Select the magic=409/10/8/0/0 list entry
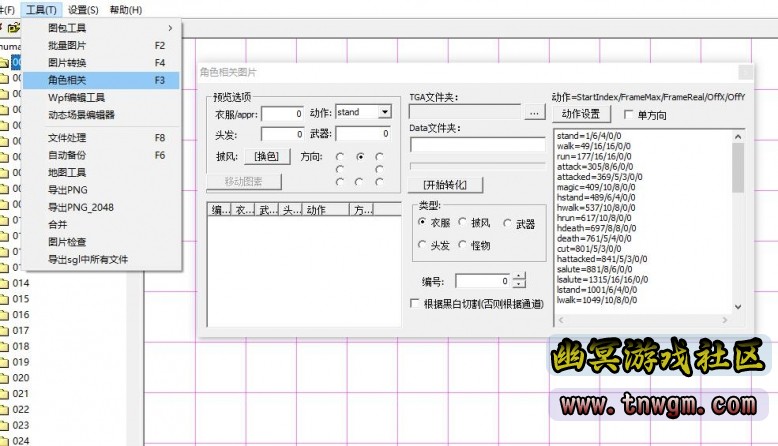The width and height of the screenshot is (778, 446). point(596,187)
